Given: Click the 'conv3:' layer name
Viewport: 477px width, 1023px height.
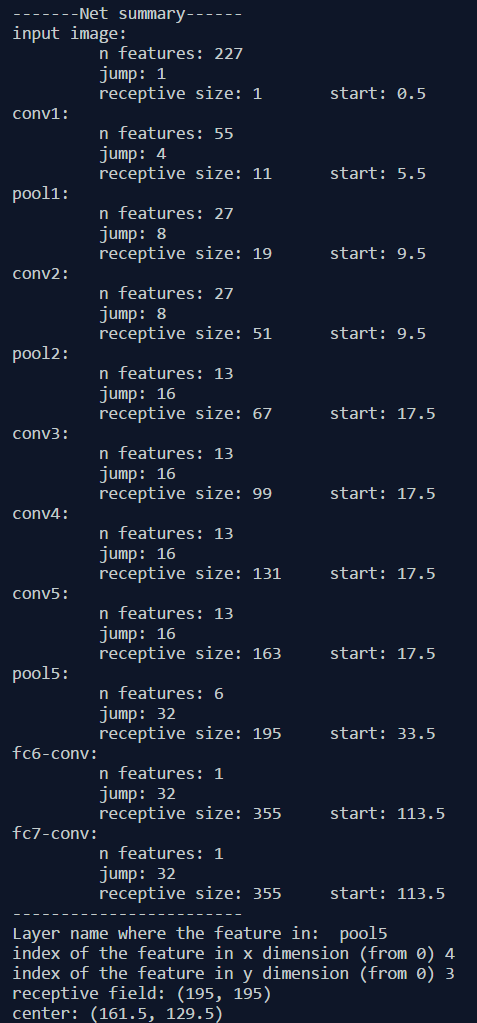Looking at the screenshot, I should [40, 433].
